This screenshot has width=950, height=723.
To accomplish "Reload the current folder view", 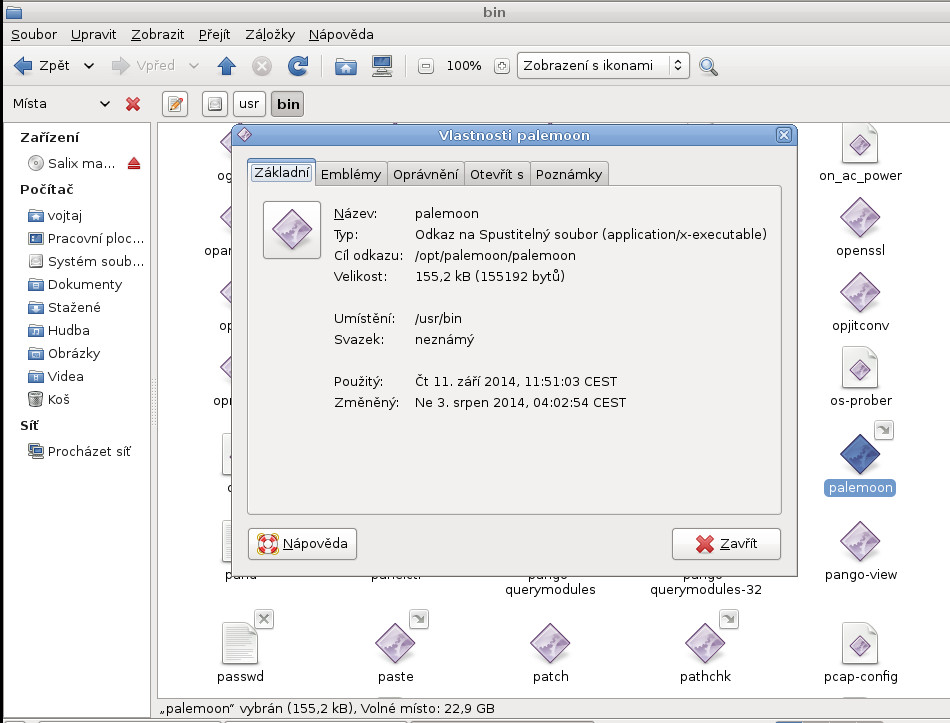I will click(297, 66).
